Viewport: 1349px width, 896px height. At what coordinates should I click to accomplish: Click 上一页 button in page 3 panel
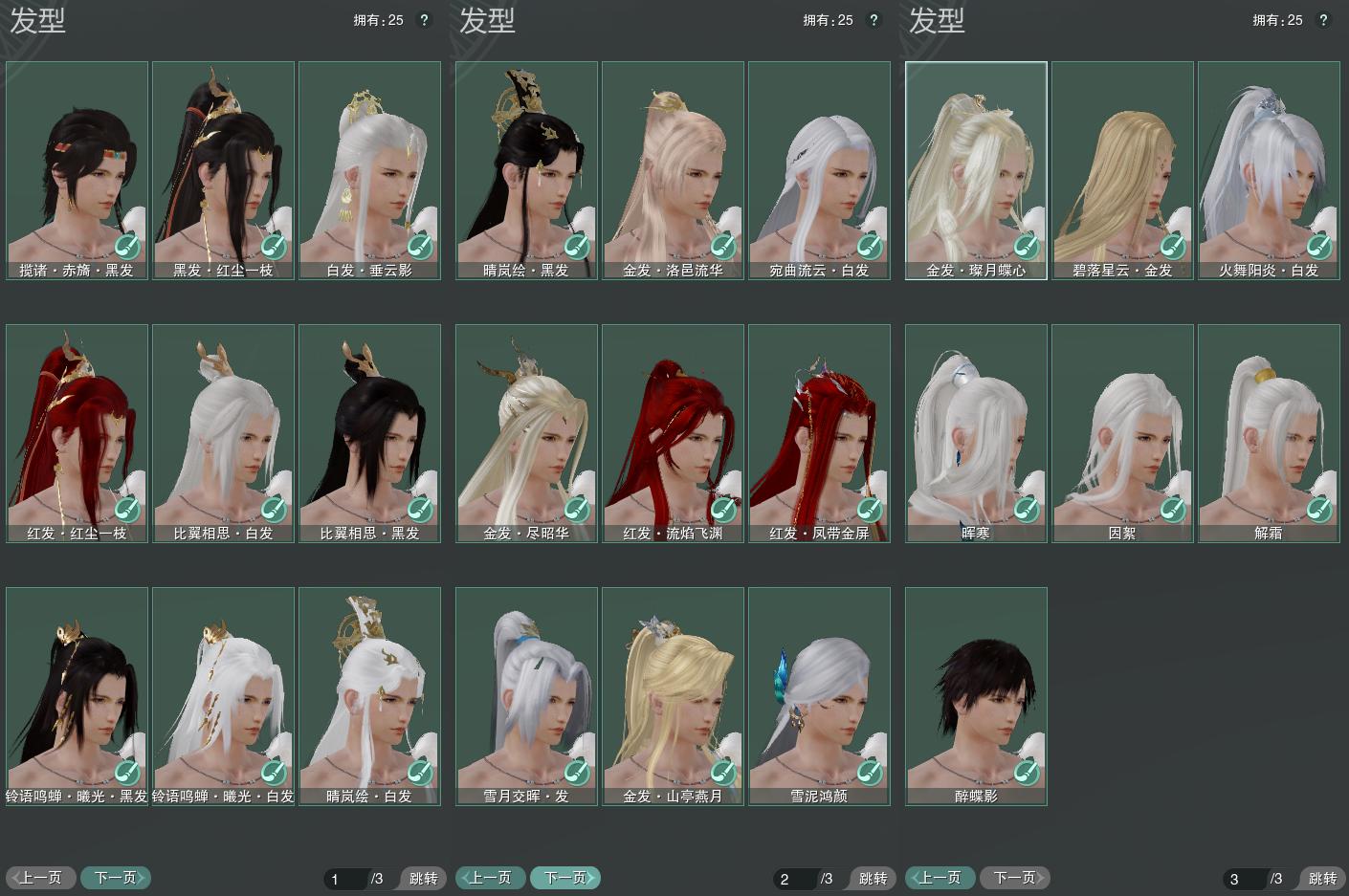pos(940,877)
